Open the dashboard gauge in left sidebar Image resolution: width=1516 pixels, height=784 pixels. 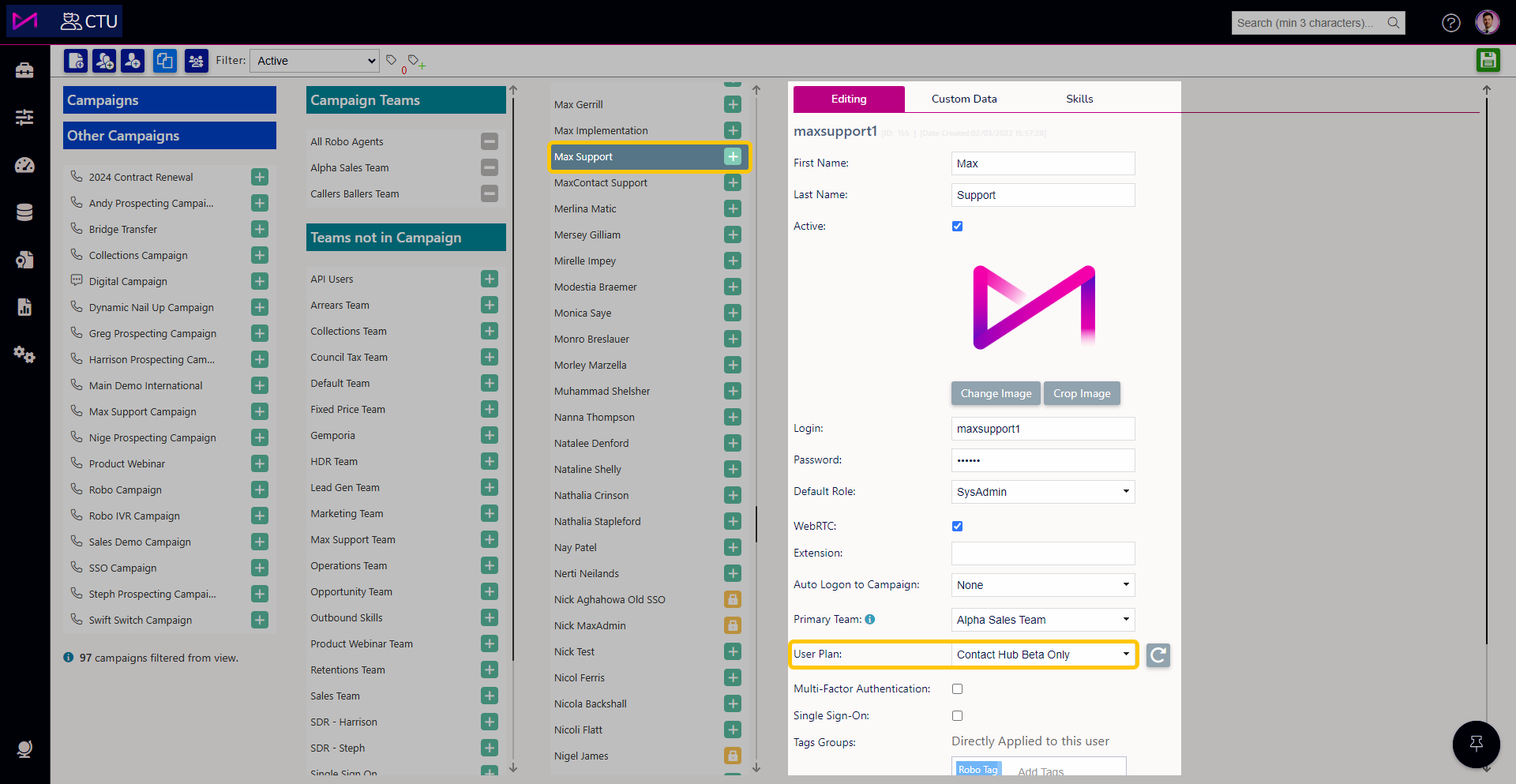coord(24,165)
